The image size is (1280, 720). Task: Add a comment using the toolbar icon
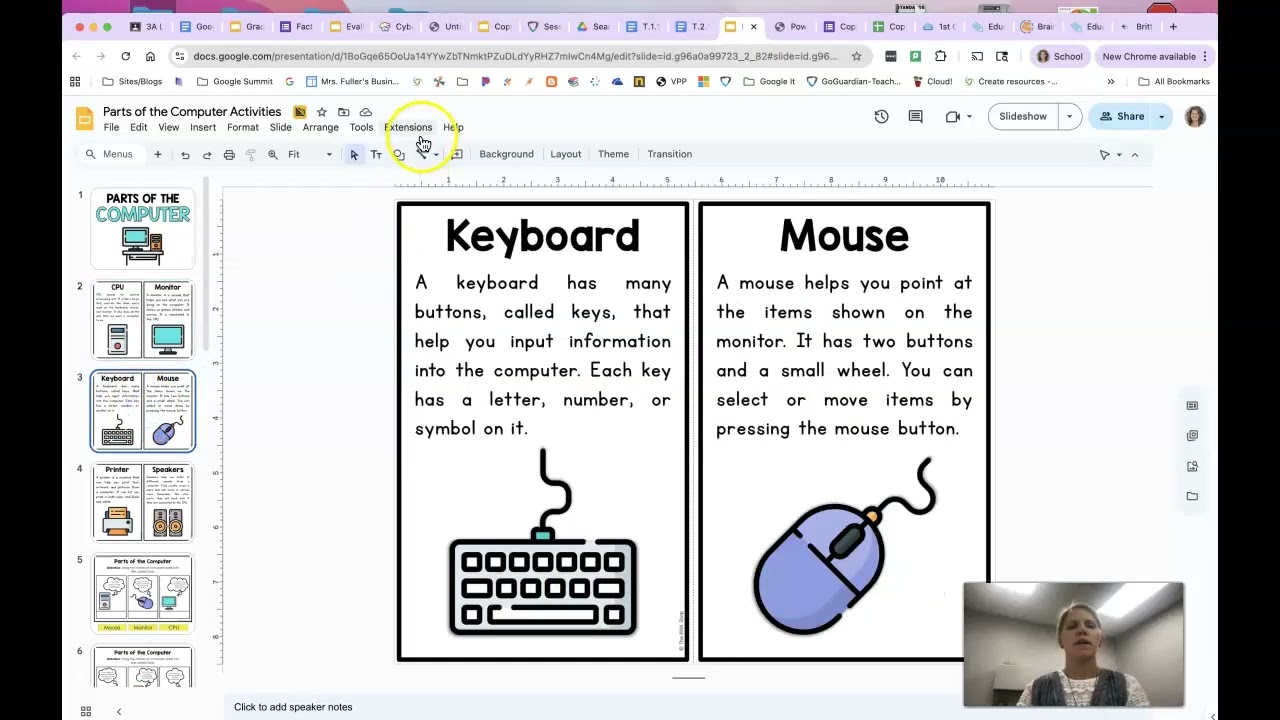tap(456, 154)
